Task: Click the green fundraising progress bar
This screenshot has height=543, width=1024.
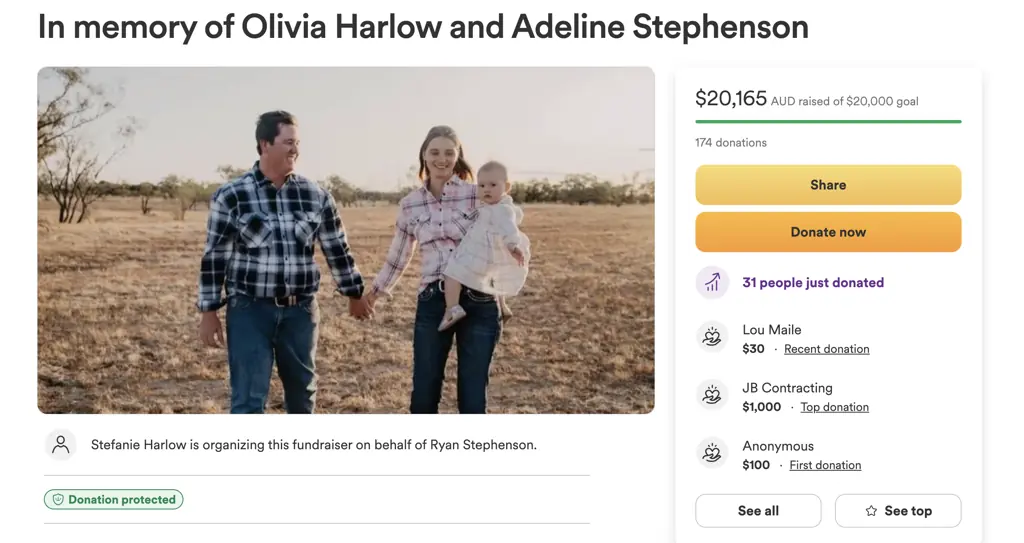Action: 828,122
